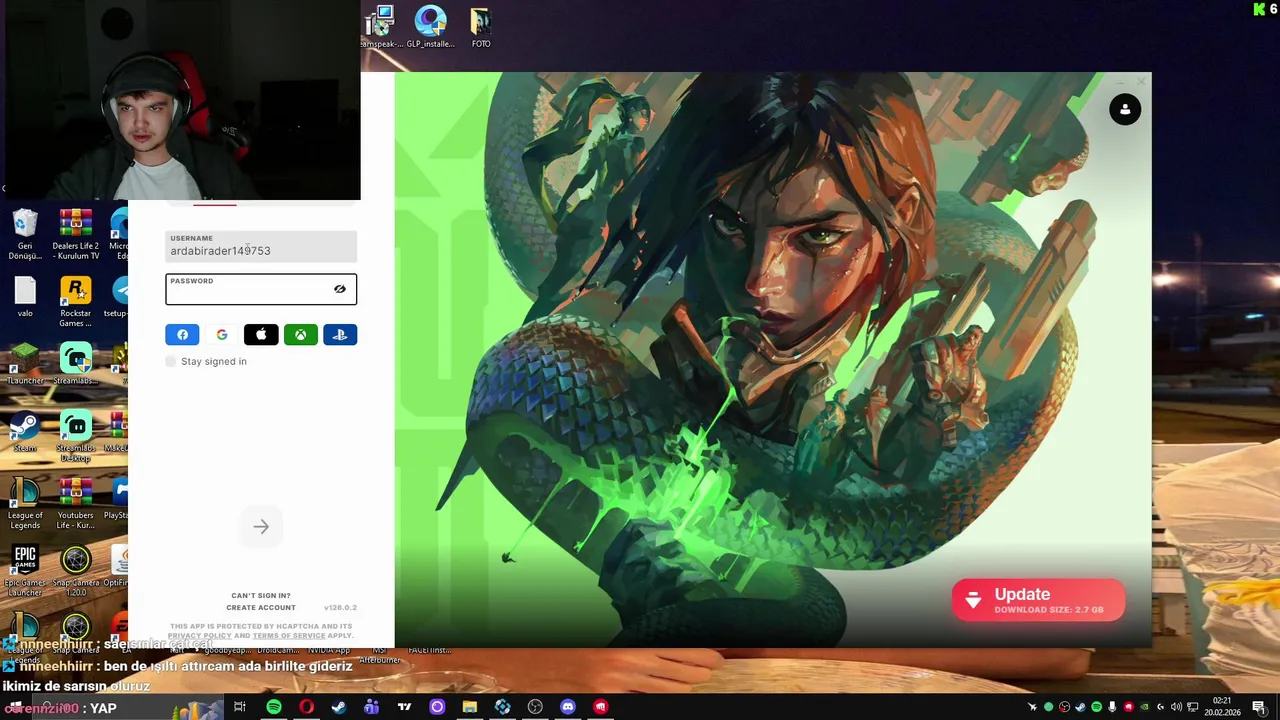Open the profile icon on launcher
Image resolution: width=1280 pixels, height=720 pixels.
(x=1125, y=110)
